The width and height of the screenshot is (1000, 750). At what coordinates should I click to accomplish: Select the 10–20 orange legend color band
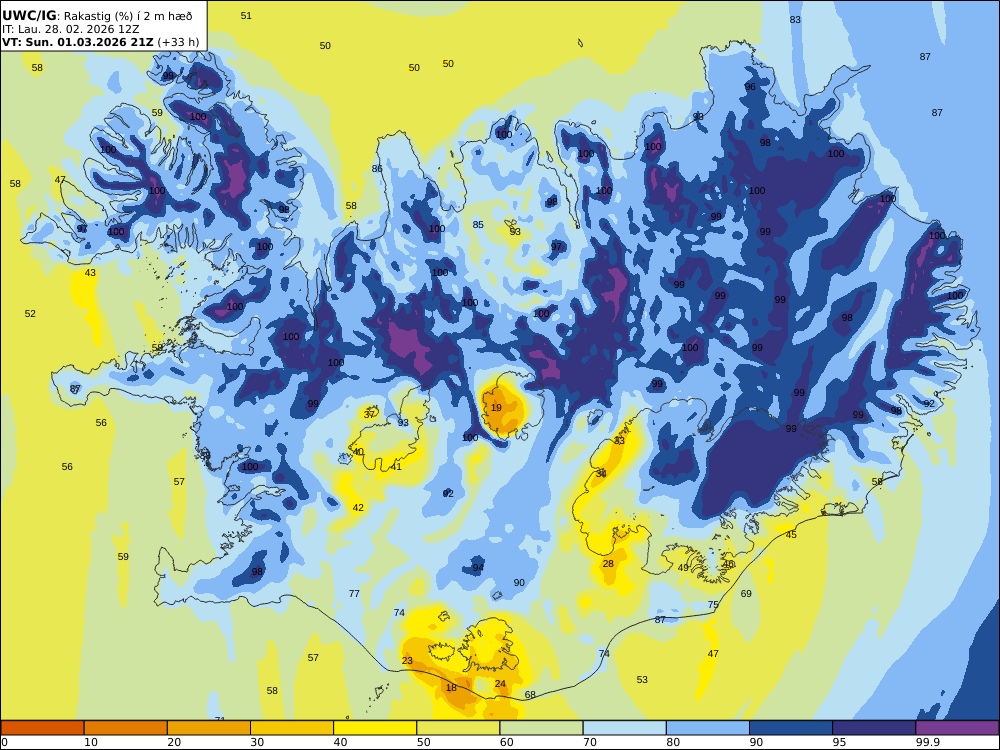(126, 728)
